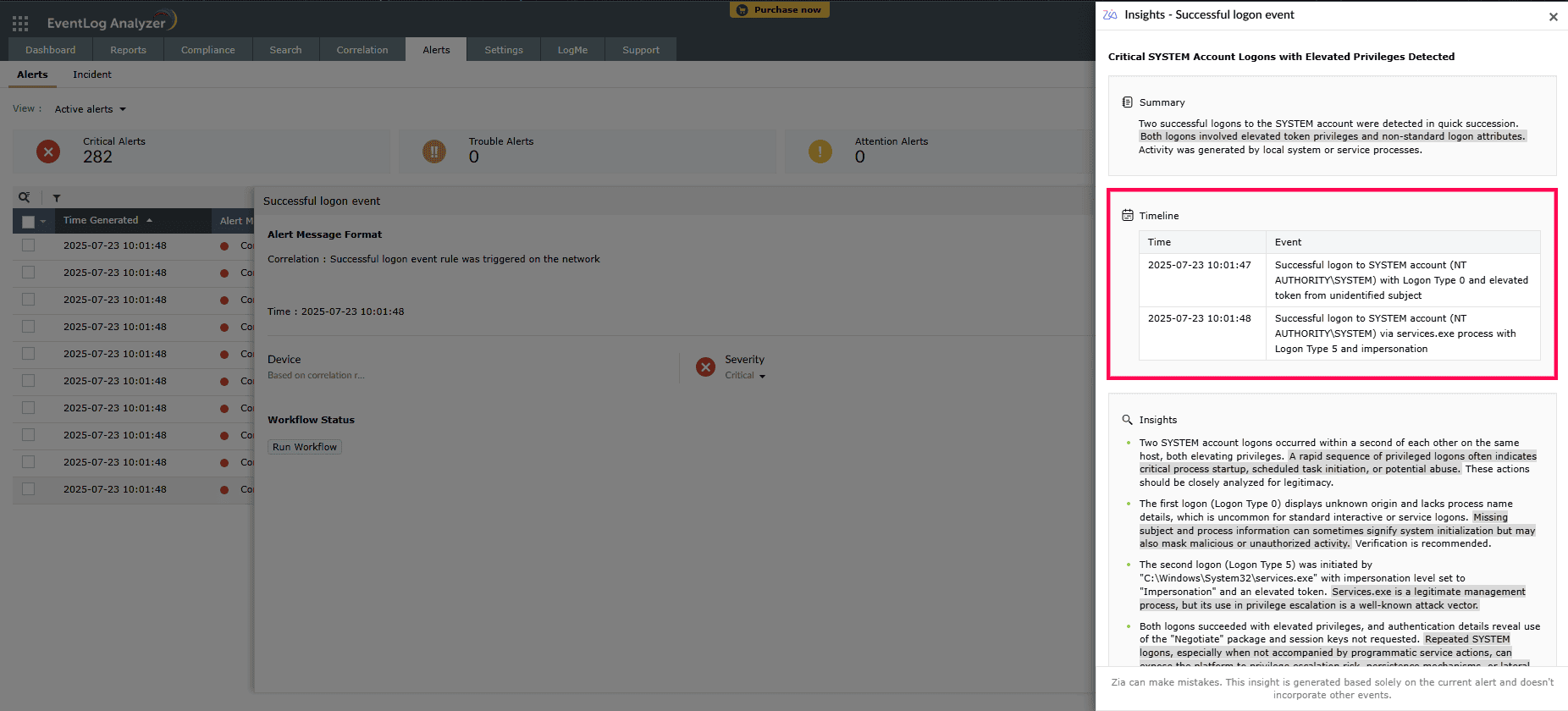Open the alert search icon
Viewport: 1568px width, 711px height.
coord(25,197)
